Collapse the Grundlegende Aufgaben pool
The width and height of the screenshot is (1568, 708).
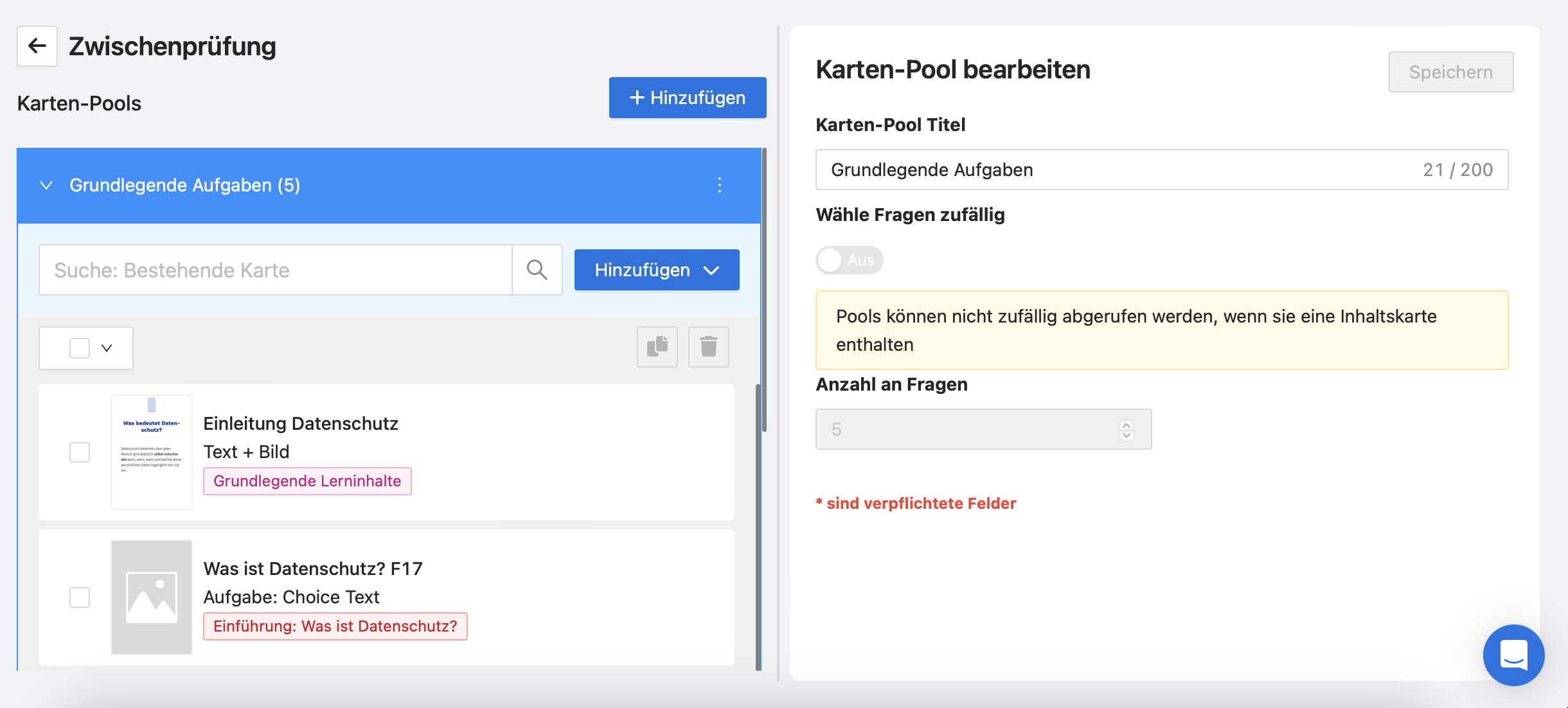[46, 186]
